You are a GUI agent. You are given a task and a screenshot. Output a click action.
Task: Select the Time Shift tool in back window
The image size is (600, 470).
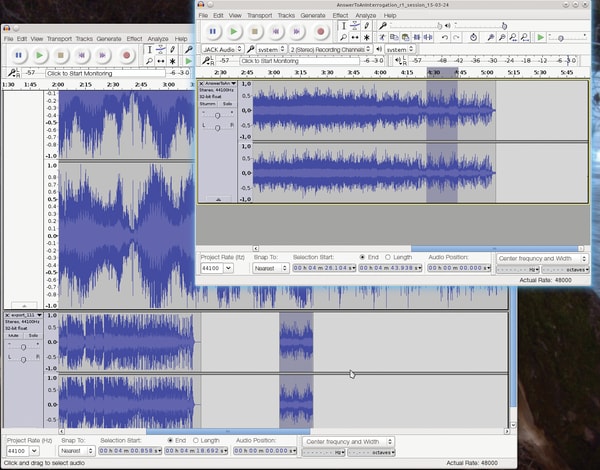click(x=161, y=61)
